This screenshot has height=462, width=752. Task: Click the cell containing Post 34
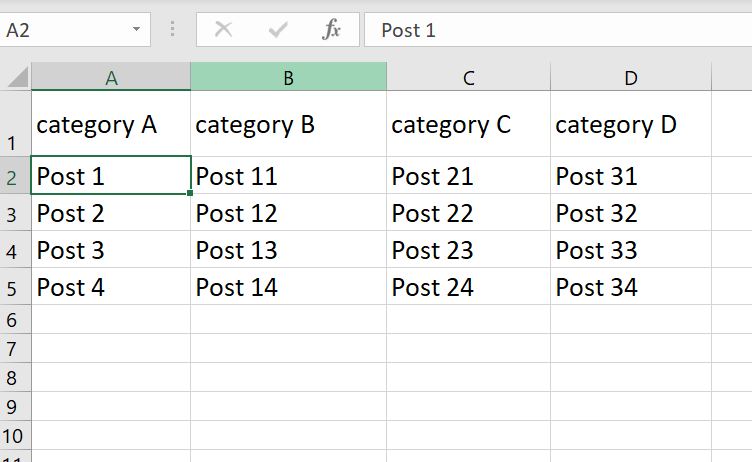630,288
